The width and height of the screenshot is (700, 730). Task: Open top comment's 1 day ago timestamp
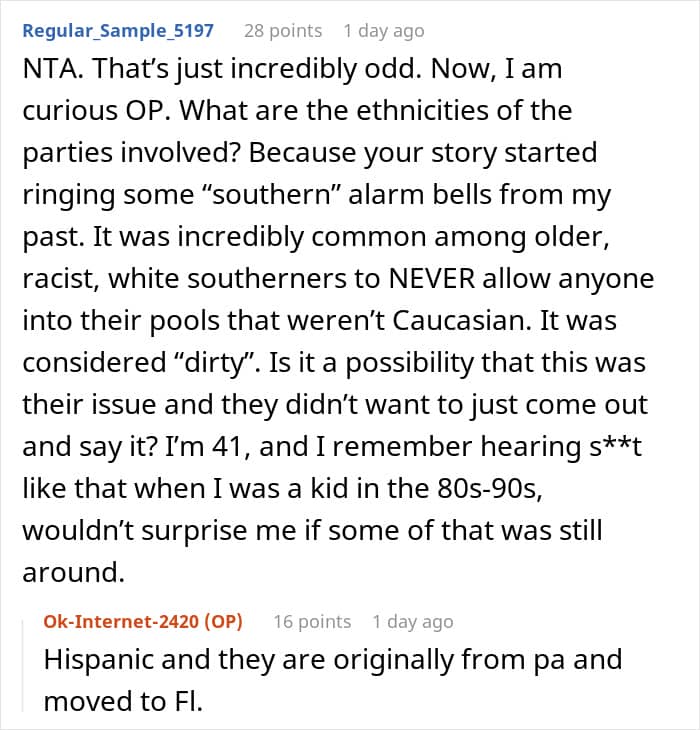[x=384, y=31]
